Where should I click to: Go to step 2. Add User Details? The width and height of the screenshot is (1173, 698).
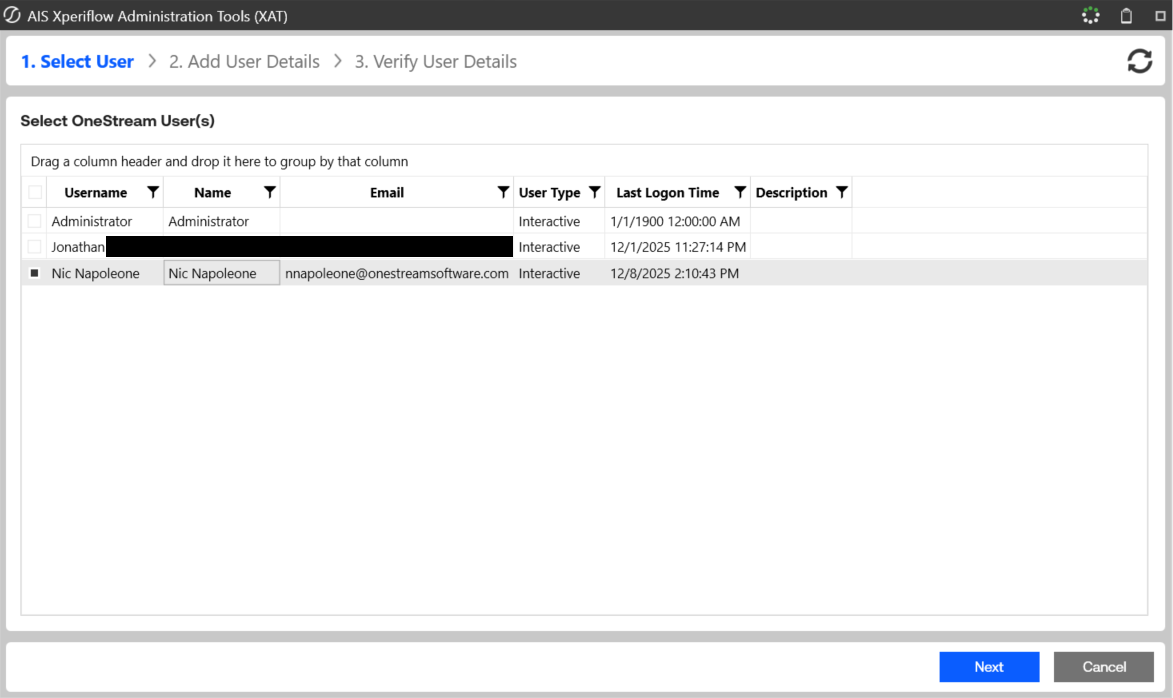click(x=244, y=61)
